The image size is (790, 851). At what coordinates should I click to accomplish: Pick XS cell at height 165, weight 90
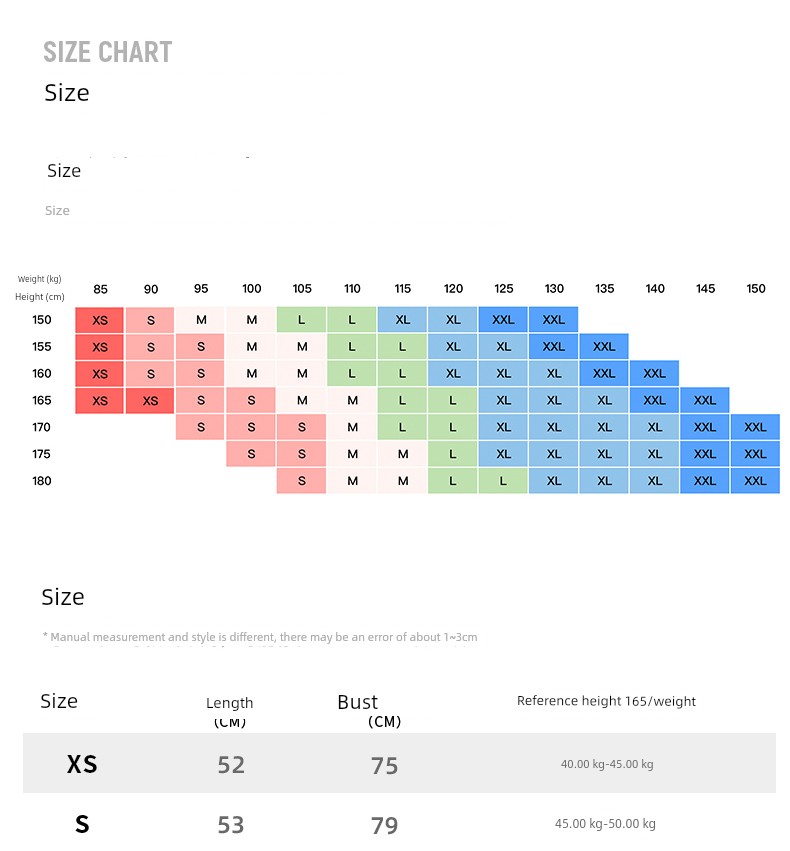[x=150, y=400]
